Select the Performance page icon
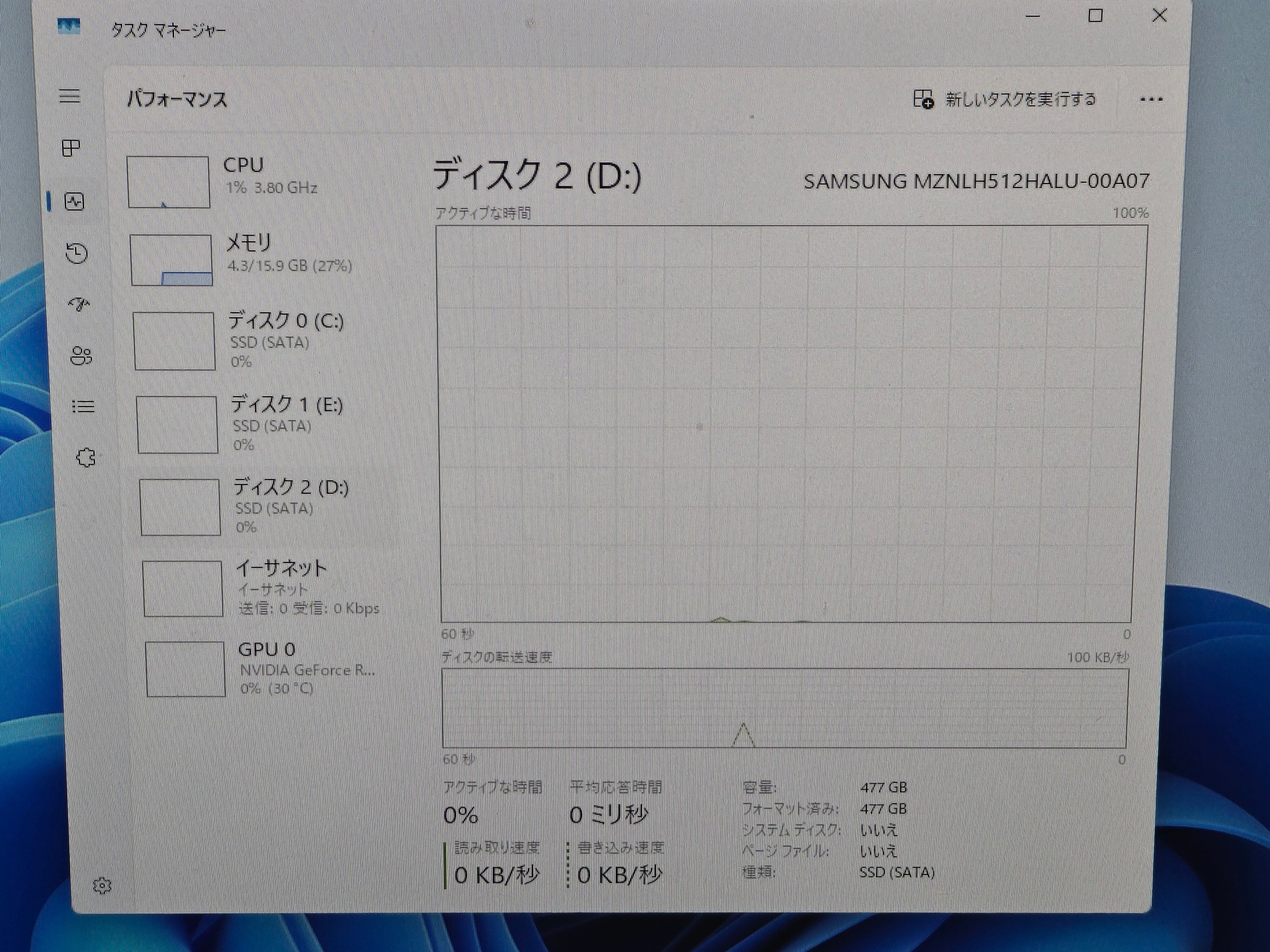Viewport: 1270px width, 952px height. click(x=75, y=202)
